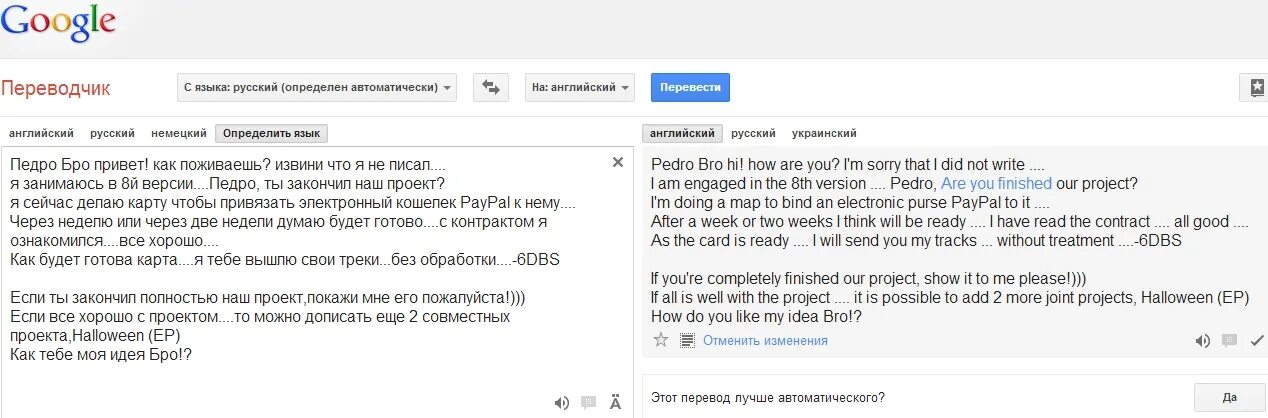
Task: Toggle the Определить язык detect-language button
Action: click(x=271, y=133)
